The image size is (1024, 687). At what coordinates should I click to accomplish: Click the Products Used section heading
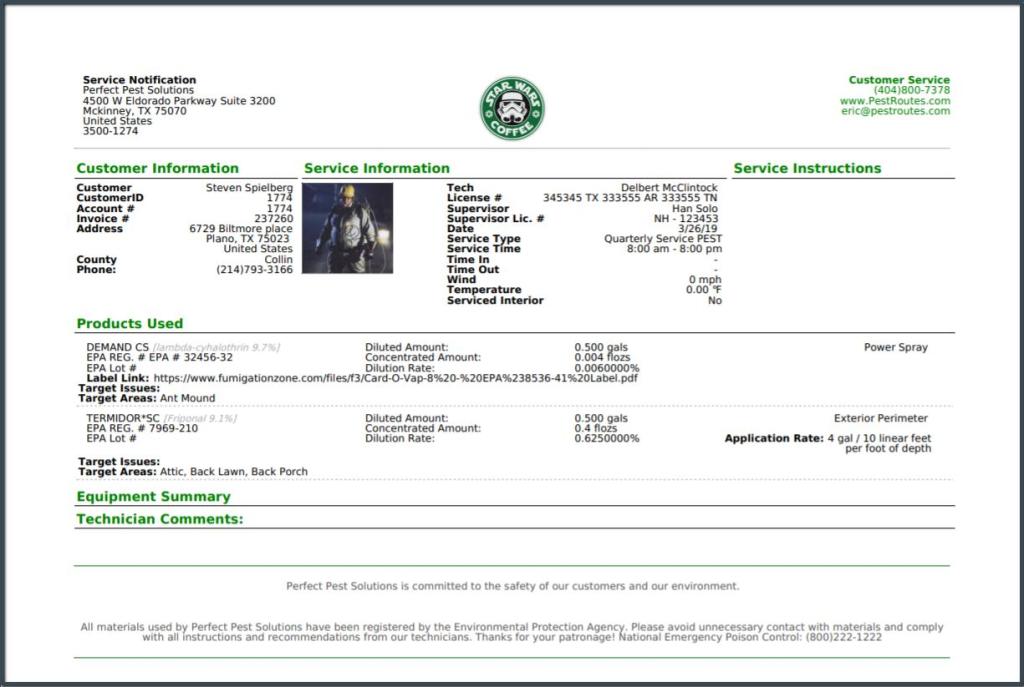[129, 323]
